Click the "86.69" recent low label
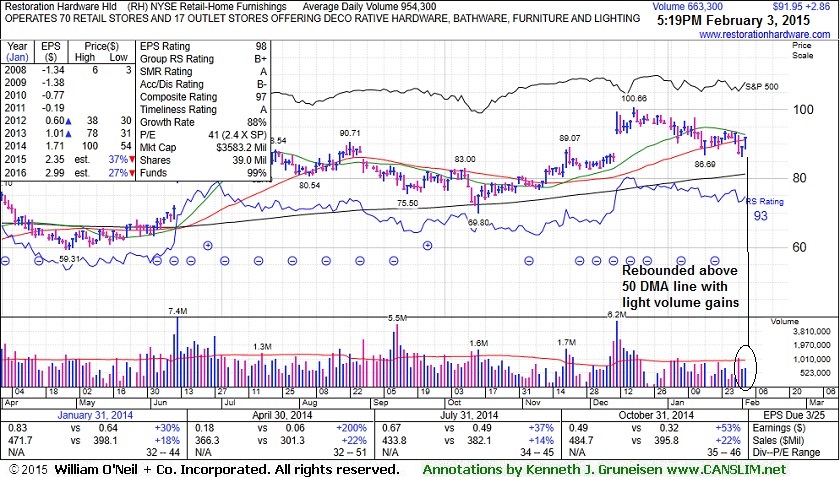The width and height of the screenshot is (840, 477). coord(705,164)
